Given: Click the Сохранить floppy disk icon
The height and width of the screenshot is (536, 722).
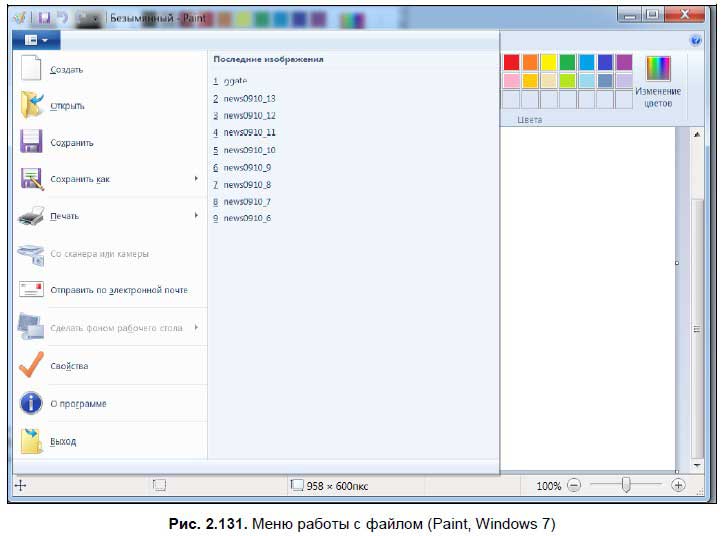Looking at the screenshot, I should (x=32, y=142).
